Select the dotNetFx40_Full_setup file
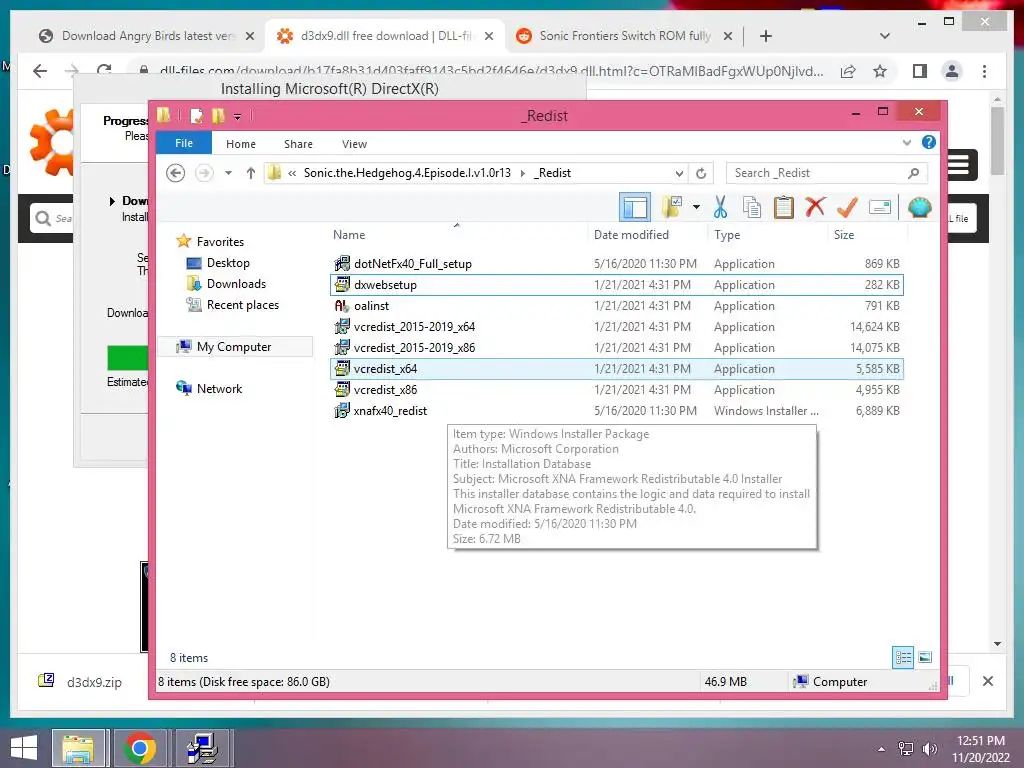This screenshot has height=768, width=1024. click(x=616, y=264)
